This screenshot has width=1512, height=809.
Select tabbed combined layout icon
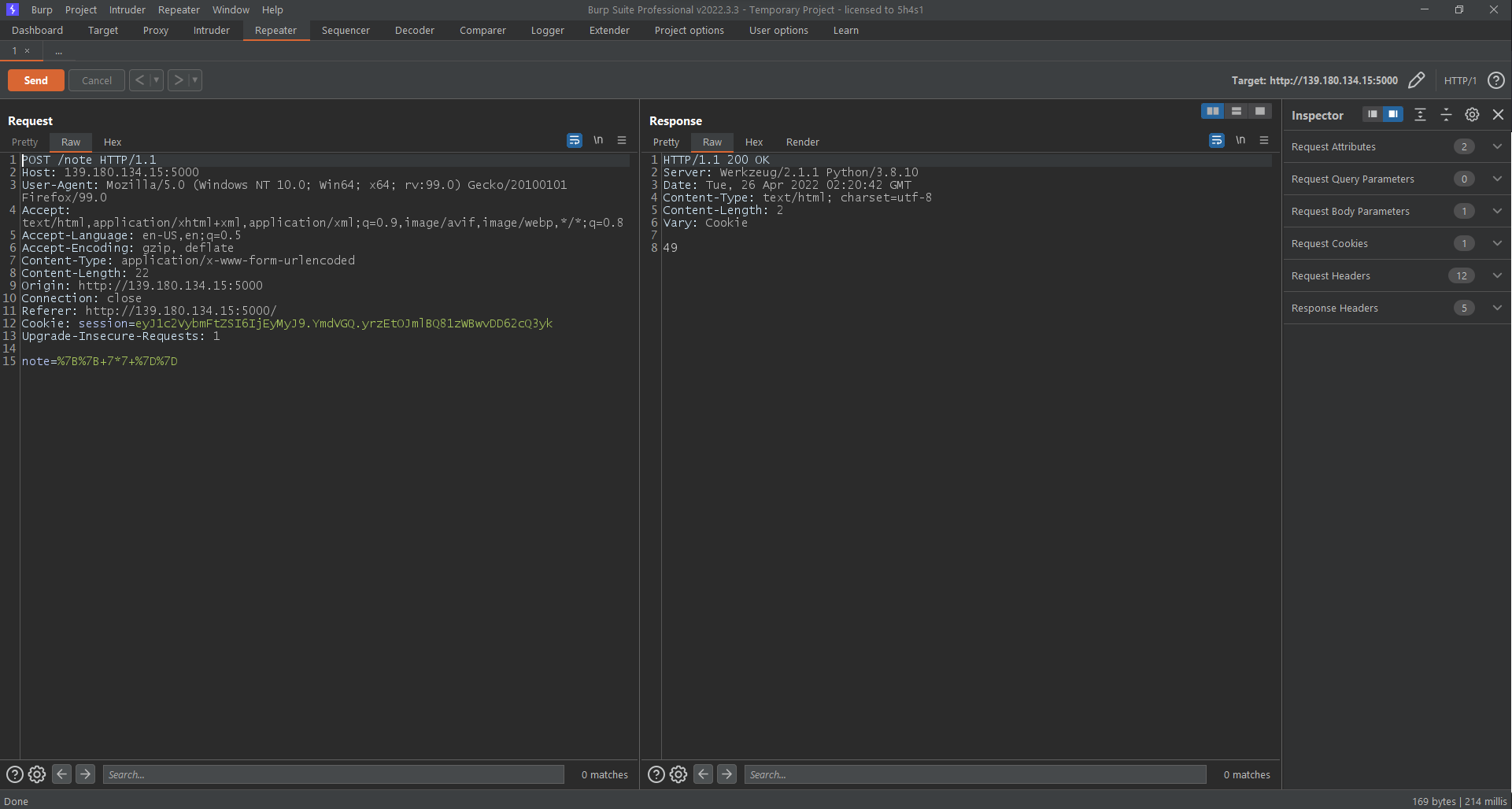[1260, 111]
